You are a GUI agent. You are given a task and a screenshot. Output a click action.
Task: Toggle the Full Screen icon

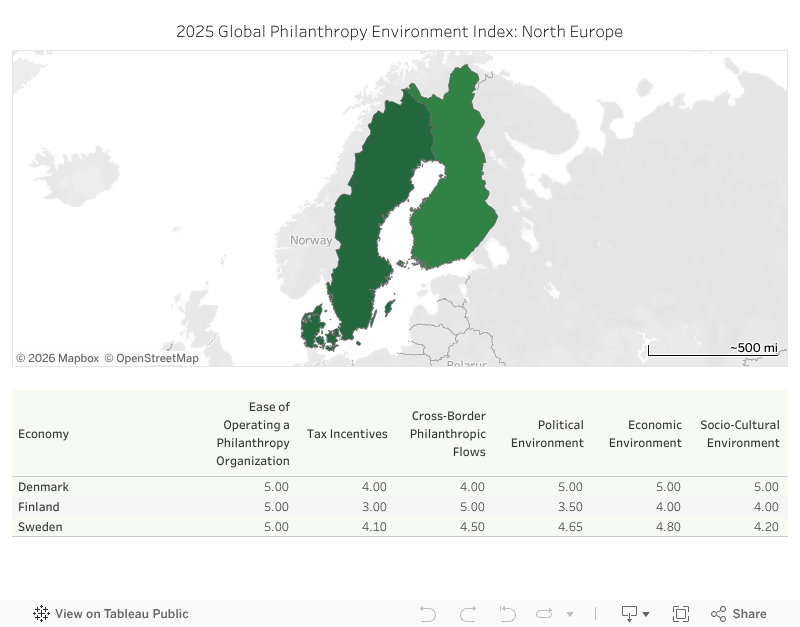click(681, 614)
